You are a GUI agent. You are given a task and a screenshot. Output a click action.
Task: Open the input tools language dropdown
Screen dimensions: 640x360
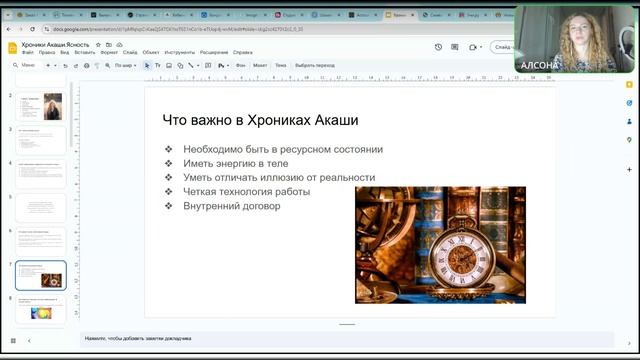pos(223,65)
